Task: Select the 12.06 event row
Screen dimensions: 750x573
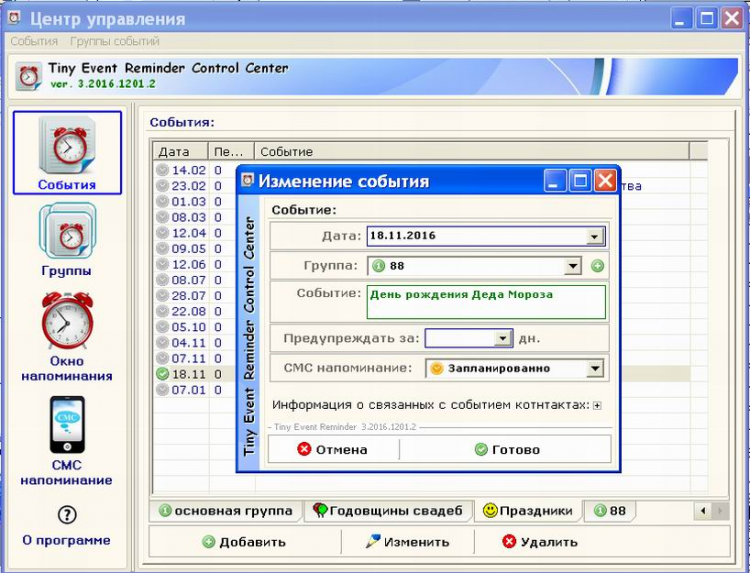Action: coord(195,264)
